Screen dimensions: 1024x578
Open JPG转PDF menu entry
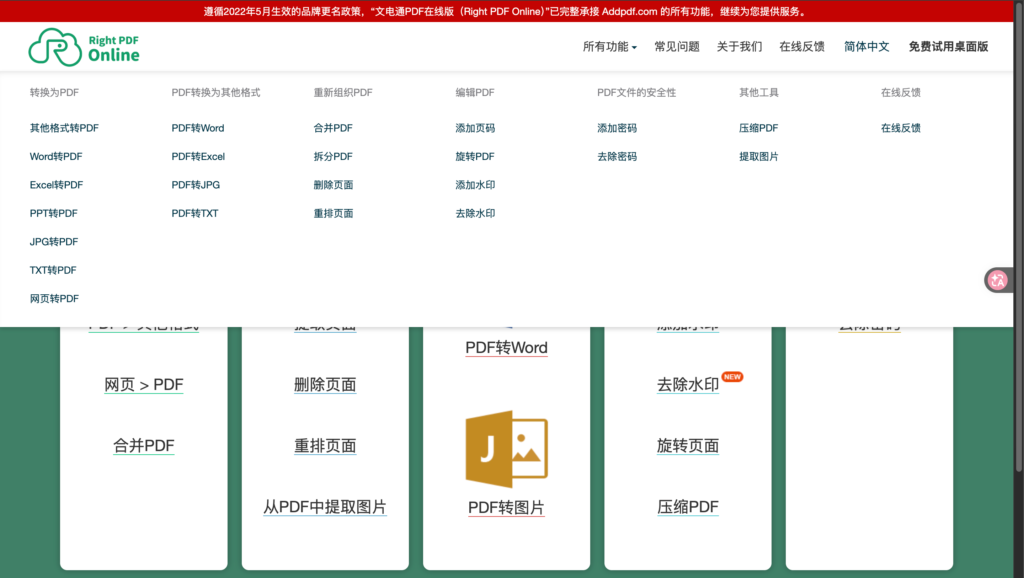[54, 242]
